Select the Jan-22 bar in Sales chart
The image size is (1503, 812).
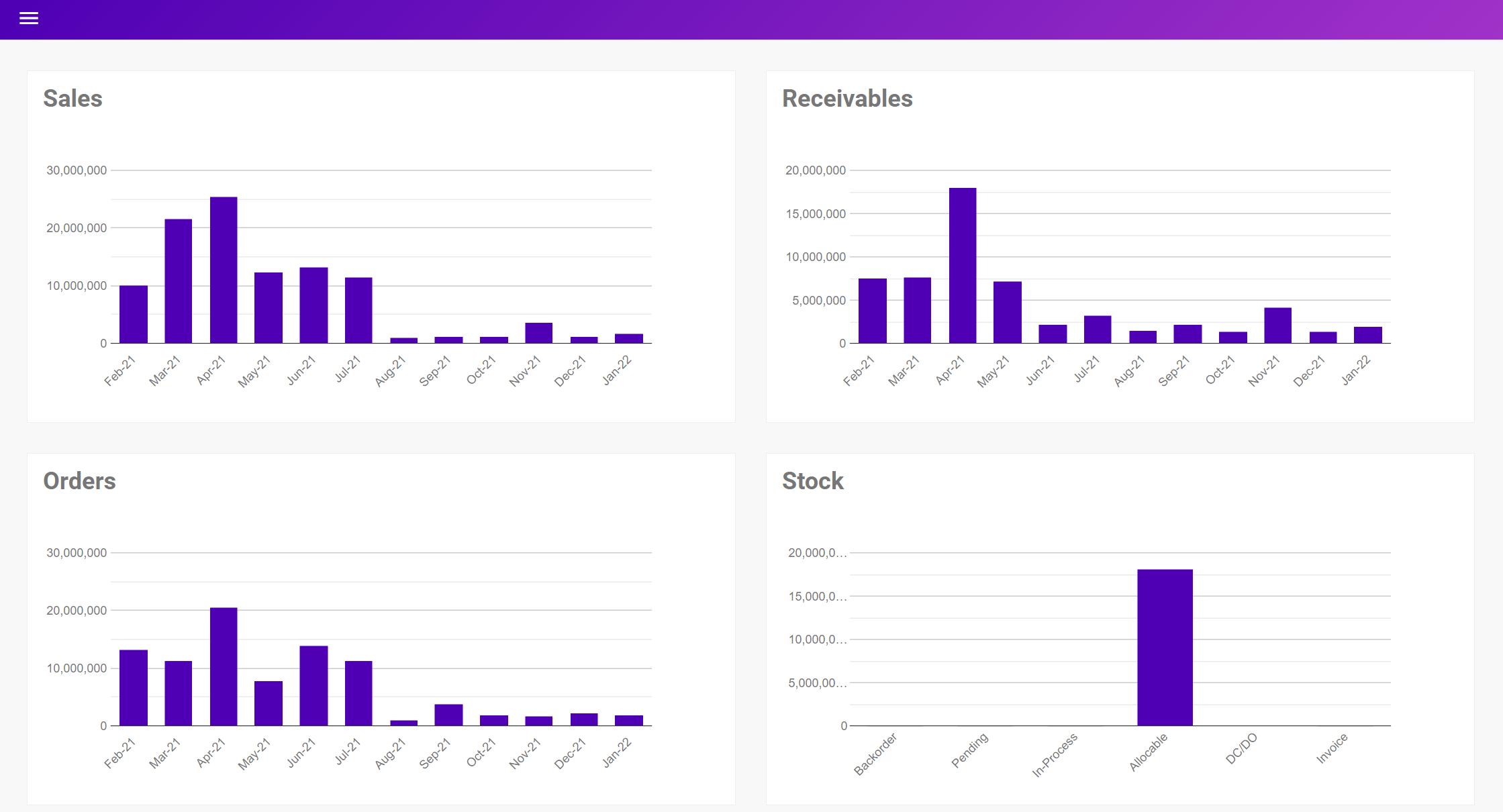pos(629,339)
